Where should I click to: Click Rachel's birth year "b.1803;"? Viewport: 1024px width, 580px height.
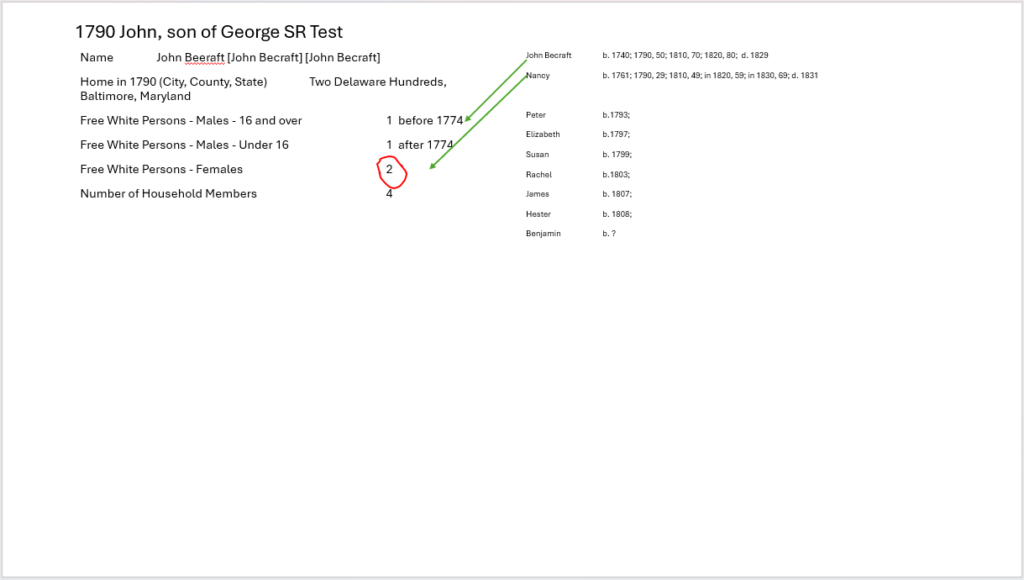pos(616,174)
